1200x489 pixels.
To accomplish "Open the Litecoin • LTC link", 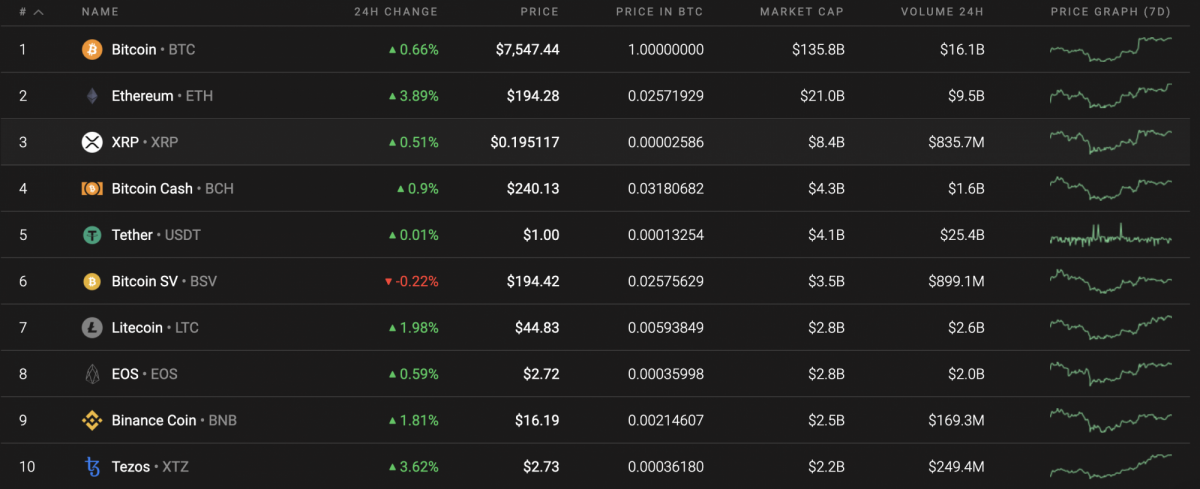I will tap(155, 327).
